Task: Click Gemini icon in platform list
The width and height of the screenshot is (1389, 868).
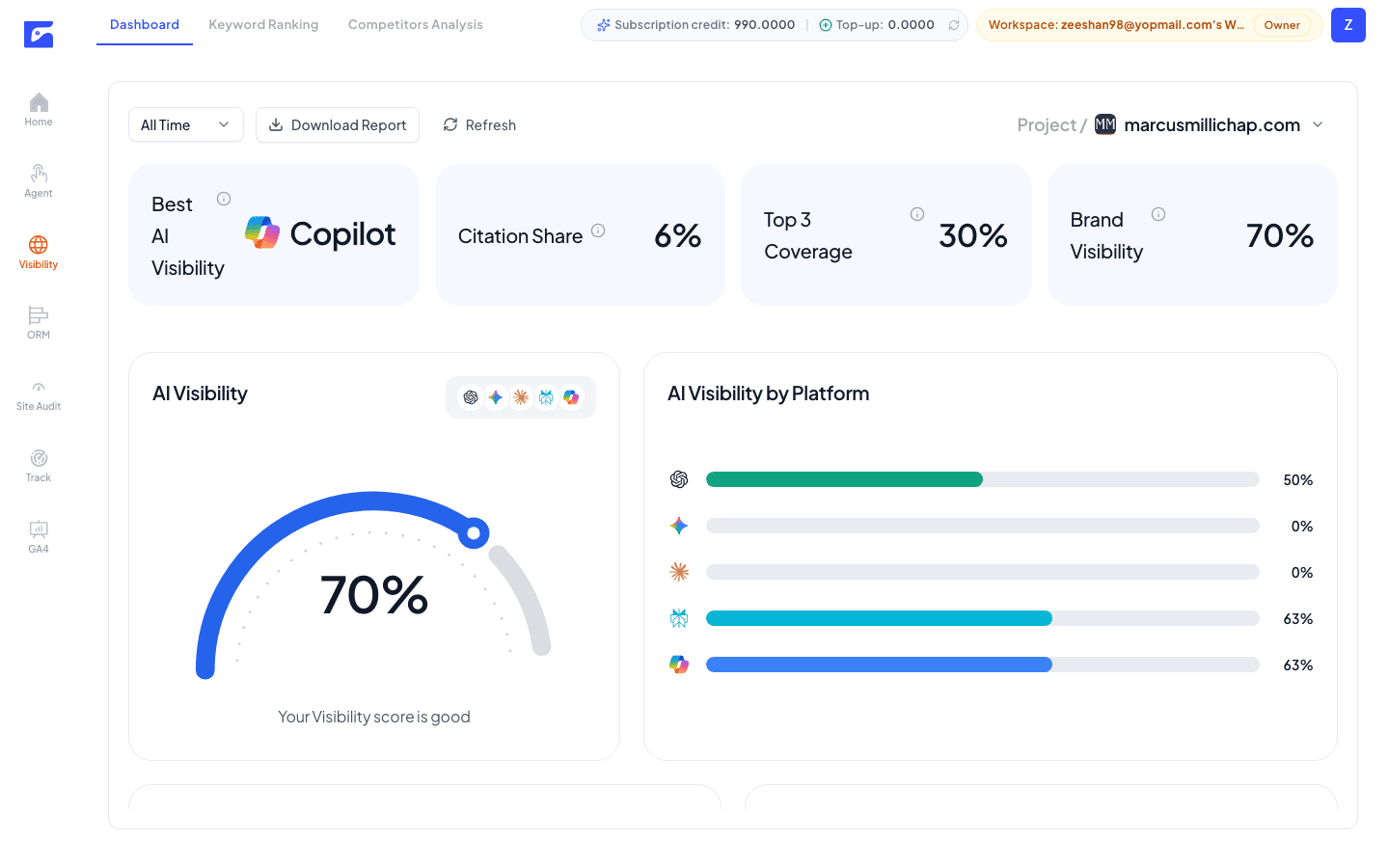Action: click(679, 526)
